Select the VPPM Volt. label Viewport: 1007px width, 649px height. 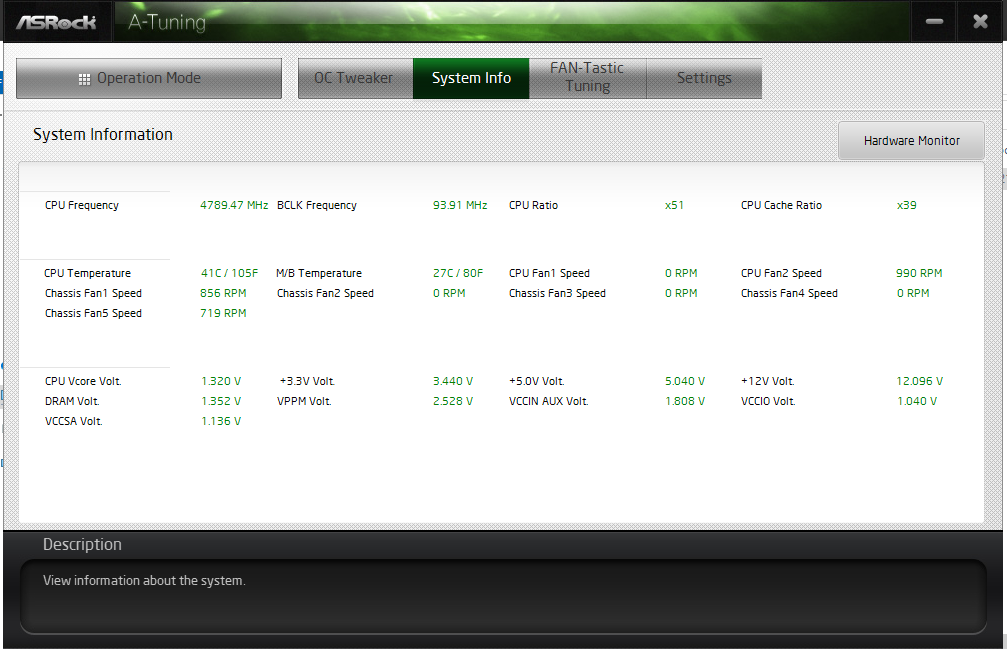tap(304, 401)
